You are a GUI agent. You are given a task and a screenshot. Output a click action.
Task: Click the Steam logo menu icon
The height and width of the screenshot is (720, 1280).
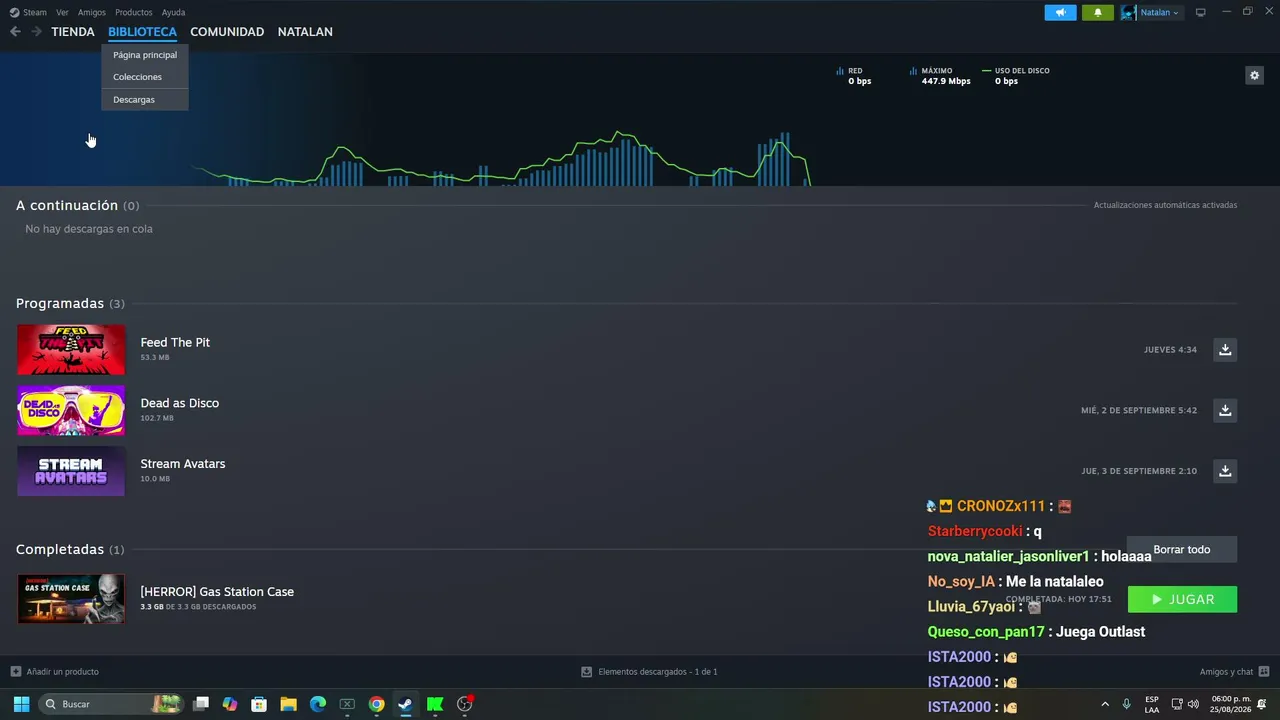14,12
